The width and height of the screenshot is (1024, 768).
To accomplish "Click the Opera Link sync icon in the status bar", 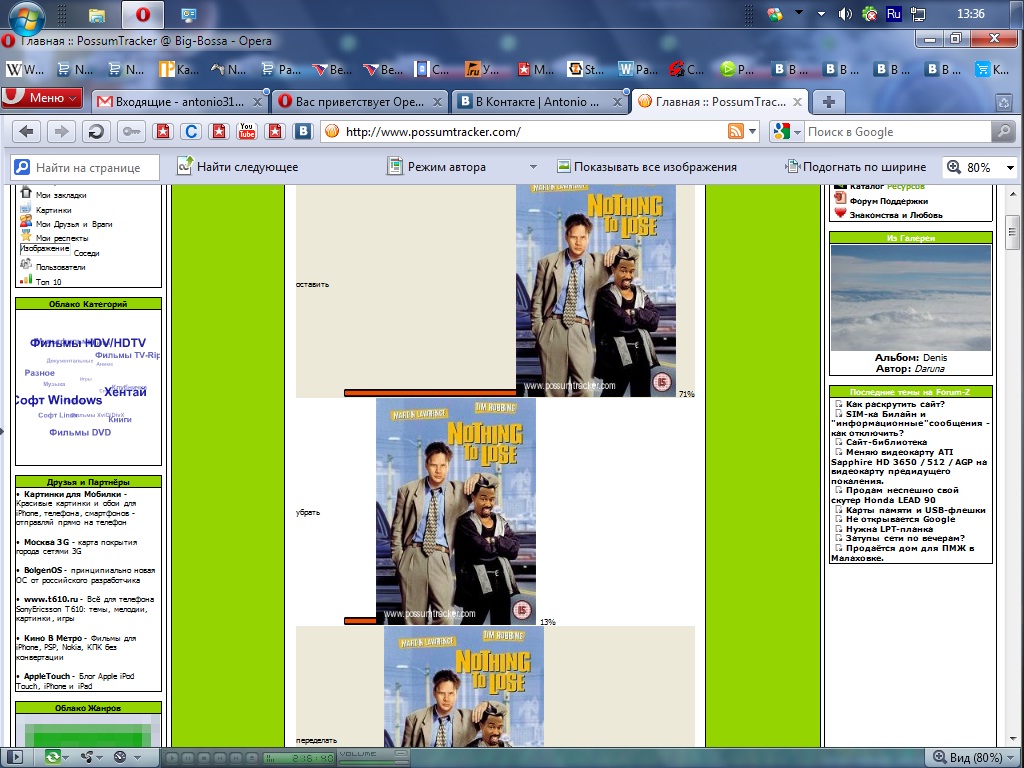I will (x=52, y=758).
